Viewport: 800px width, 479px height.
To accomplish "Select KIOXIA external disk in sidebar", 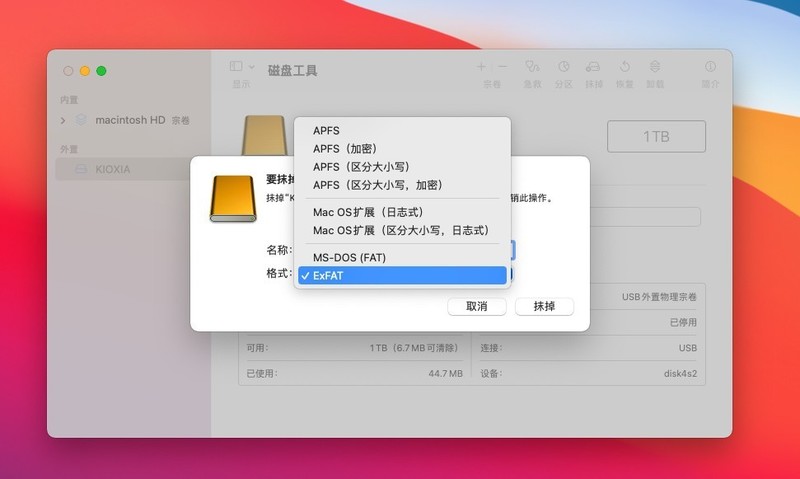I will (x=122, y=169).
